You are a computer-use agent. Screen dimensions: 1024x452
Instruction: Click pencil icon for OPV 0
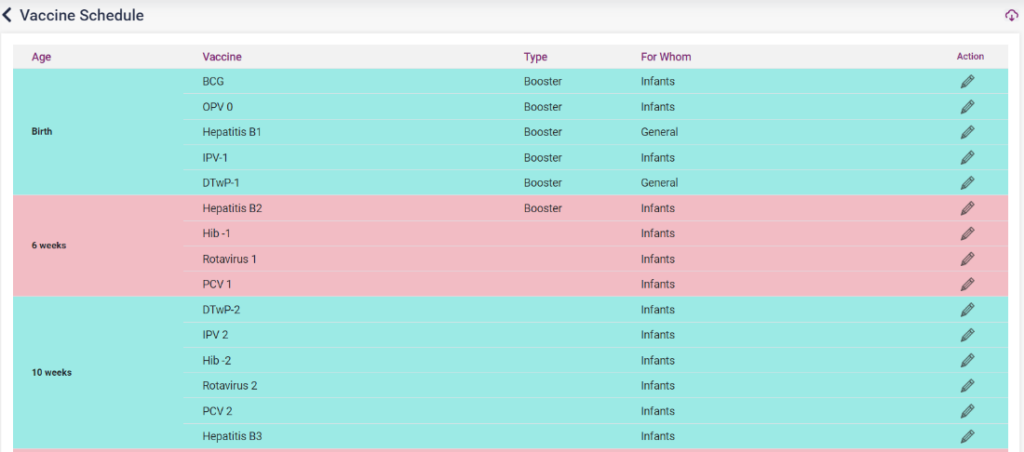click(x=967, y=107)
